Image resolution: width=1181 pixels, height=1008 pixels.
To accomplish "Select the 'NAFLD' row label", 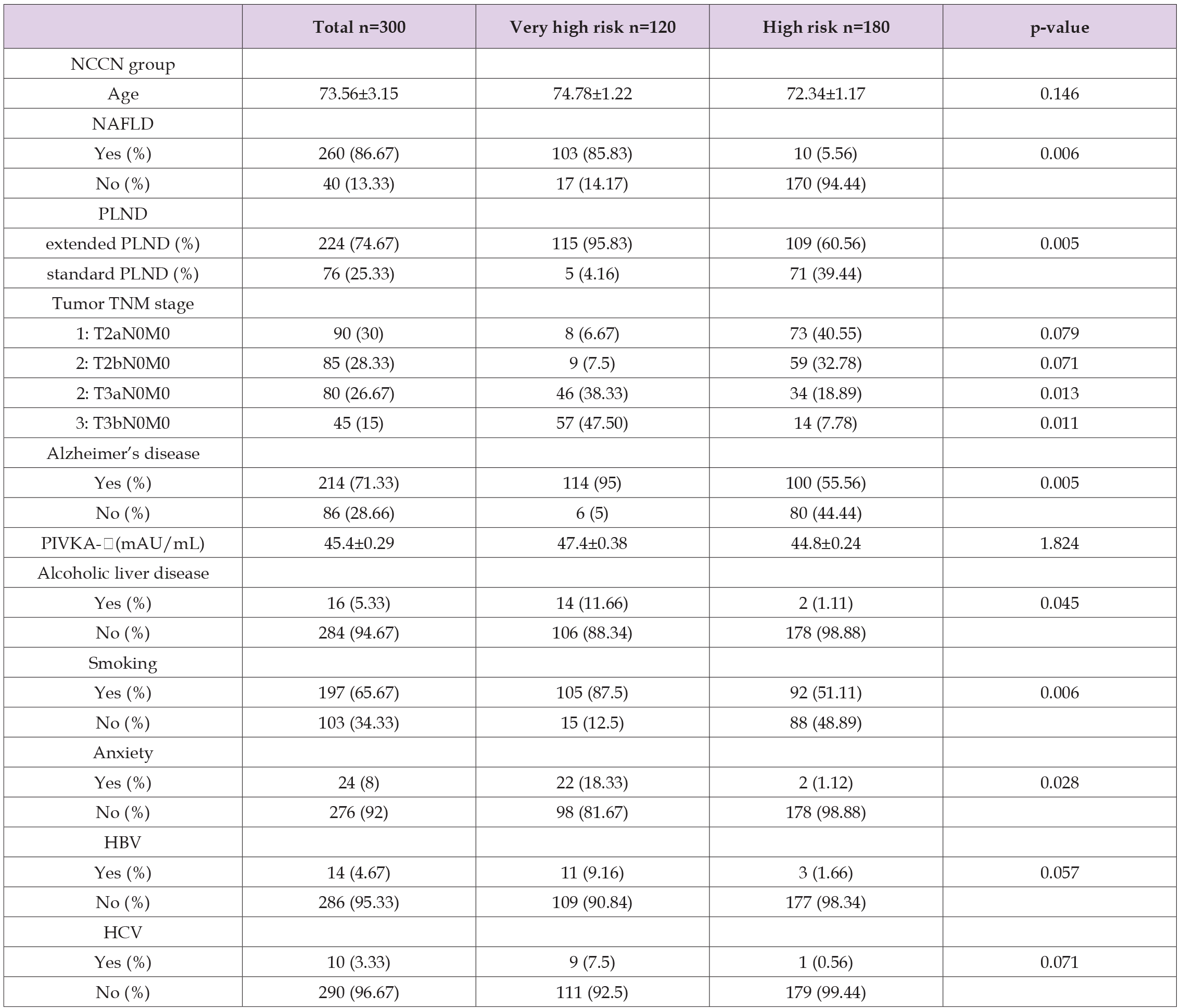I will (122, 124).
